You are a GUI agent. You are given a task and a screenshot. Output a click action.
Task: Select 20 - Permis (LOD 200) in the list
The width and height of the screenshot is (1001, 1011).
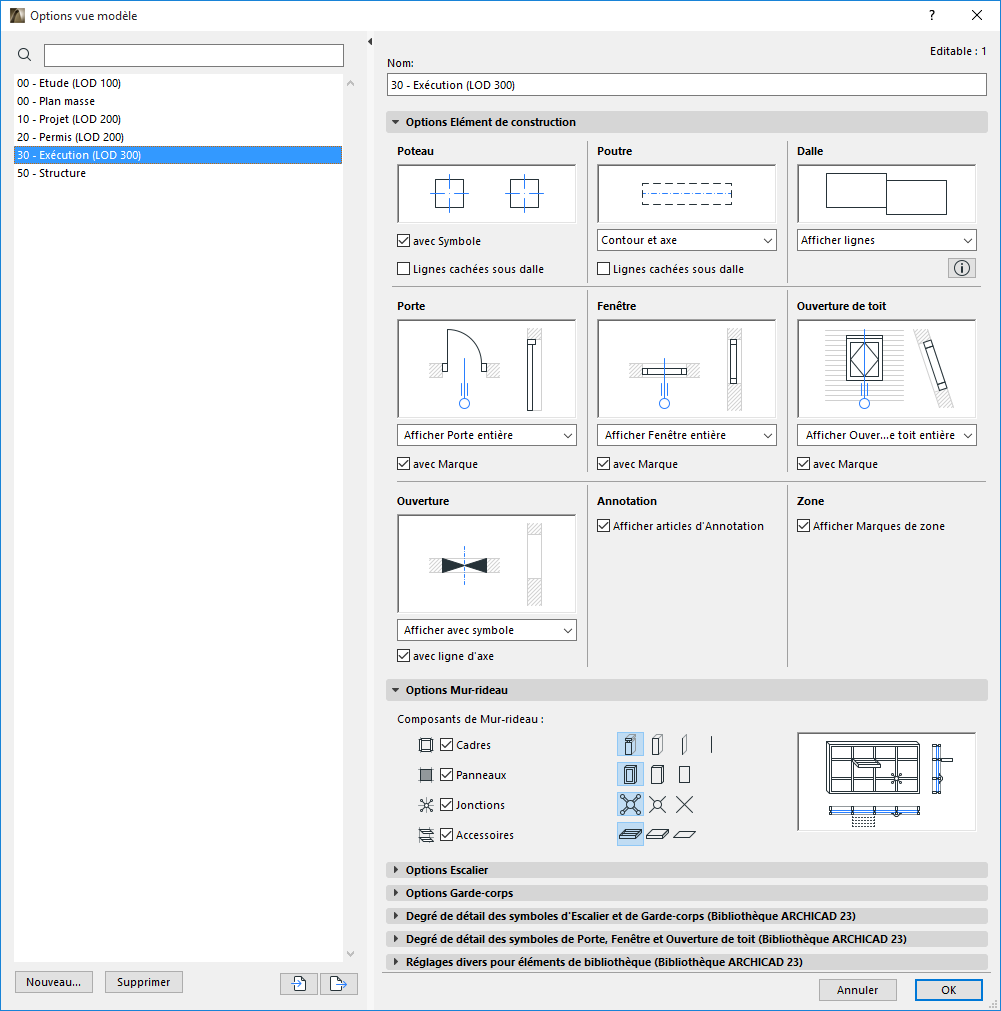point(70,136)
